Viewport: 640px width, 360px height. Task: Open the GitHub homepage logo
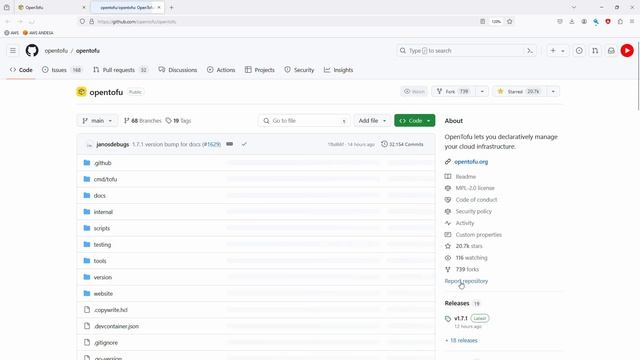point(32,51)
